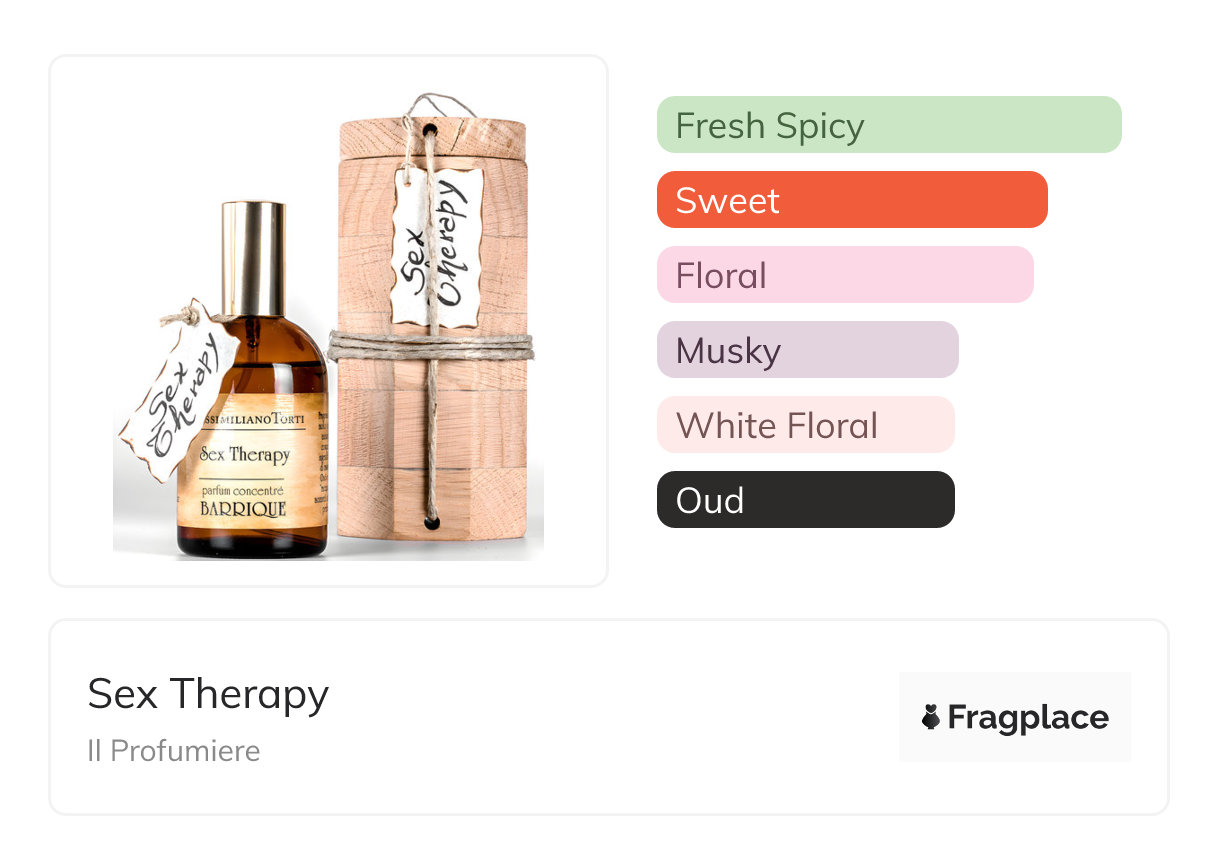Select the White Floral accord bar

tap(806, 425)
